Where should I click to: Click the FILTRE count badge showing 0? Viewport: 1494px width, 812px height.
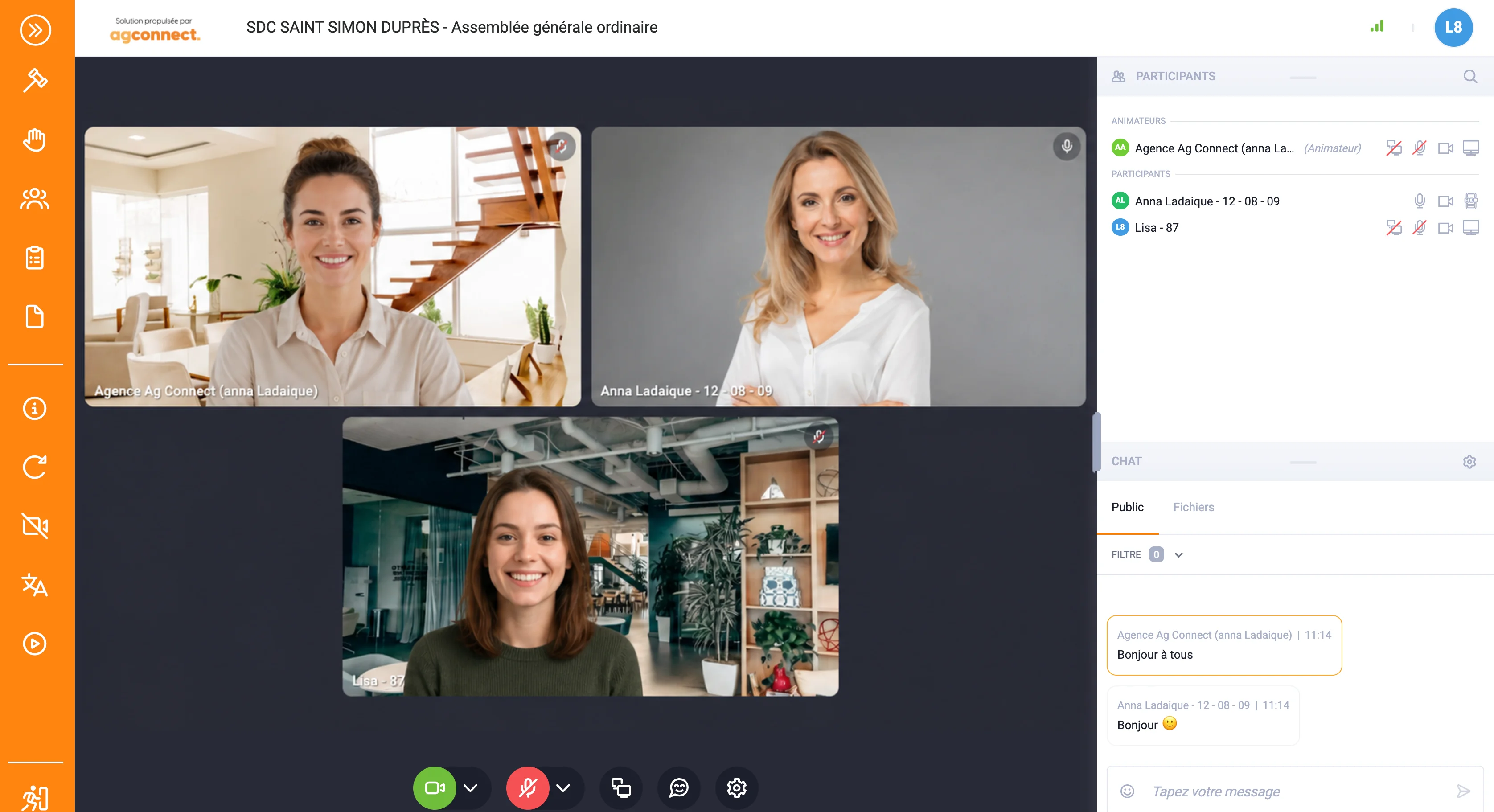[1156, 554]
